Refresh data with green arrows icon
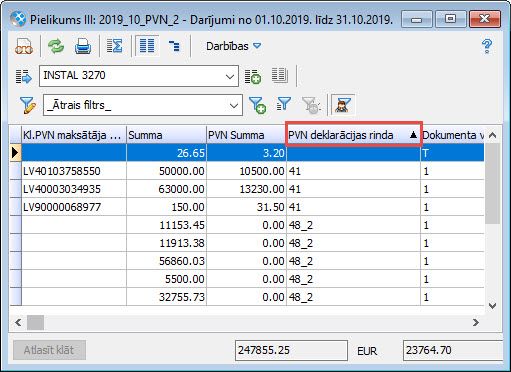Screen dimensions: 511x372 coord(56,46)
